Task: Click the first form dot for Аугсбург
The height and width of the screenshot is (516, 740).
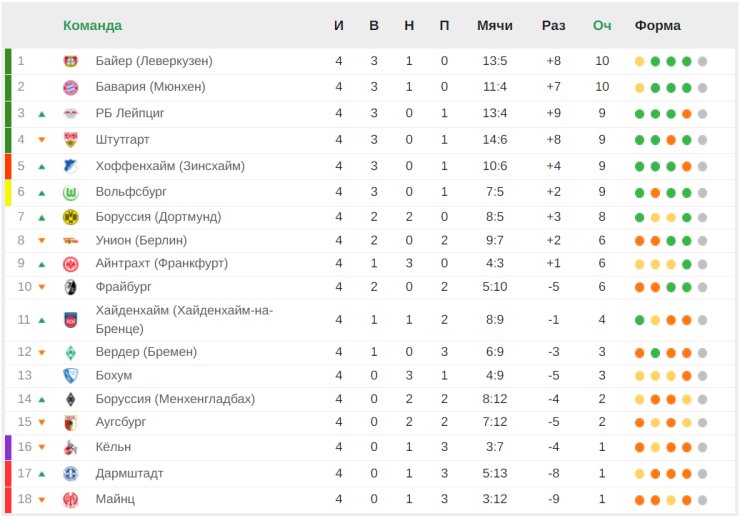Action: tap(639, 422)
